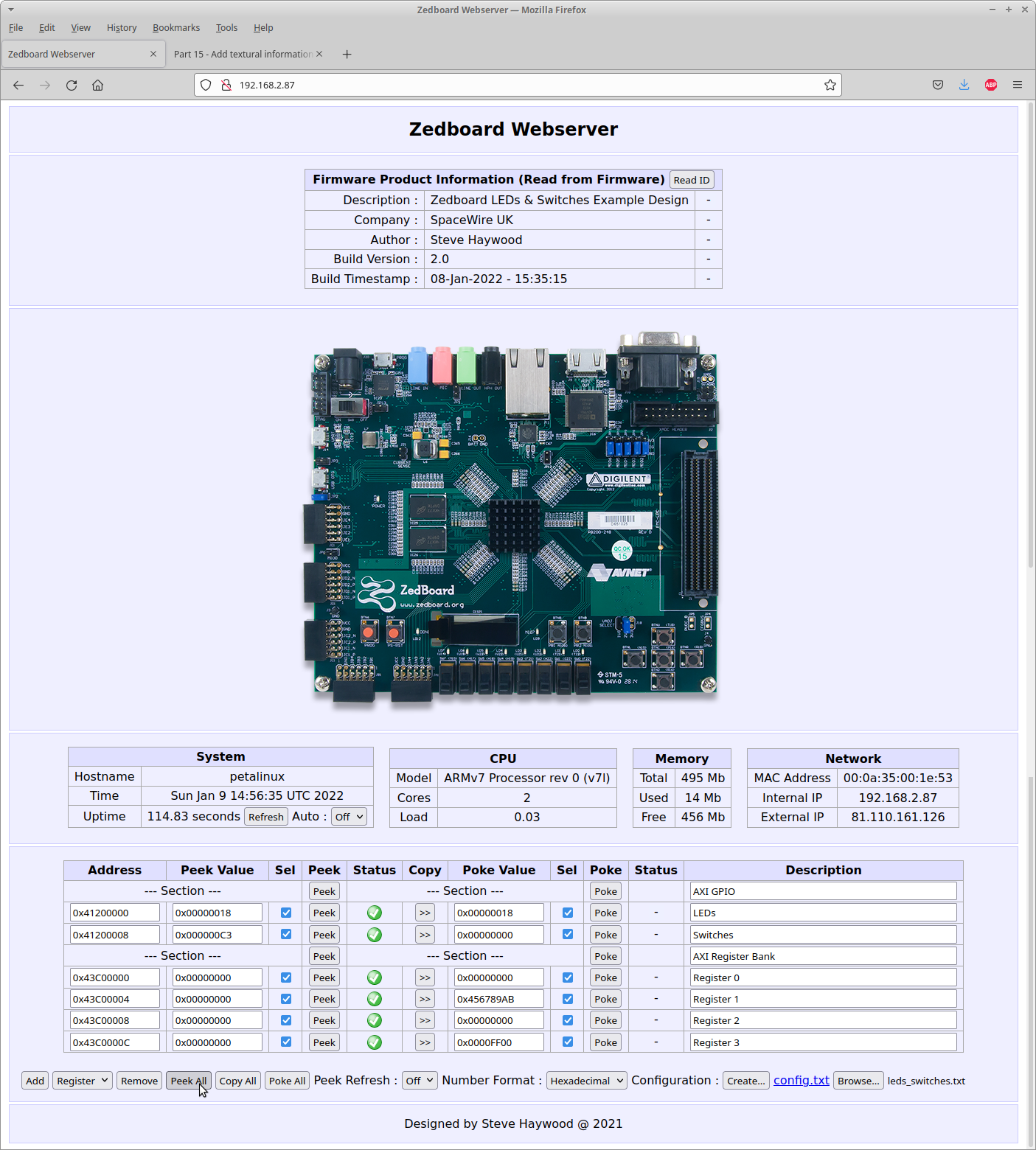Toggle peek Sel checkbox for 0x43C0000C
This screenshot has width=1036, height=1150.
286,1042
